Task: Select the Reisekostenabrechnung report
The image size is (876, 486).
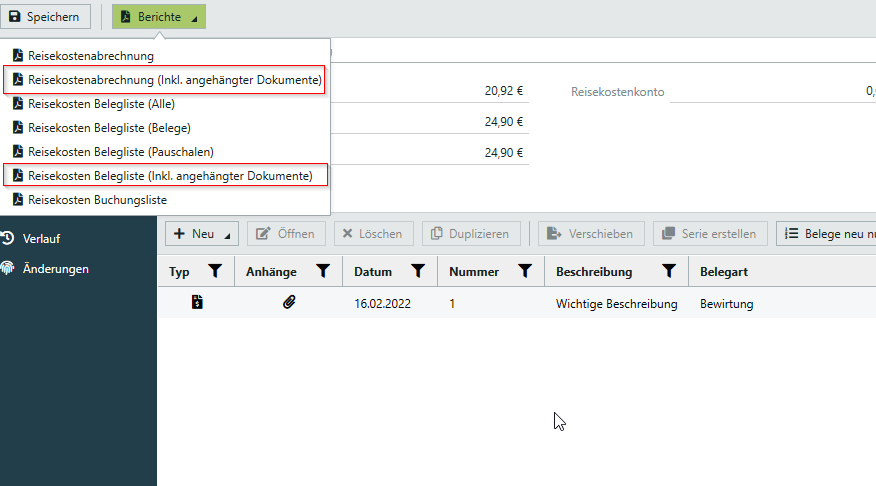Action: [91, 56]
